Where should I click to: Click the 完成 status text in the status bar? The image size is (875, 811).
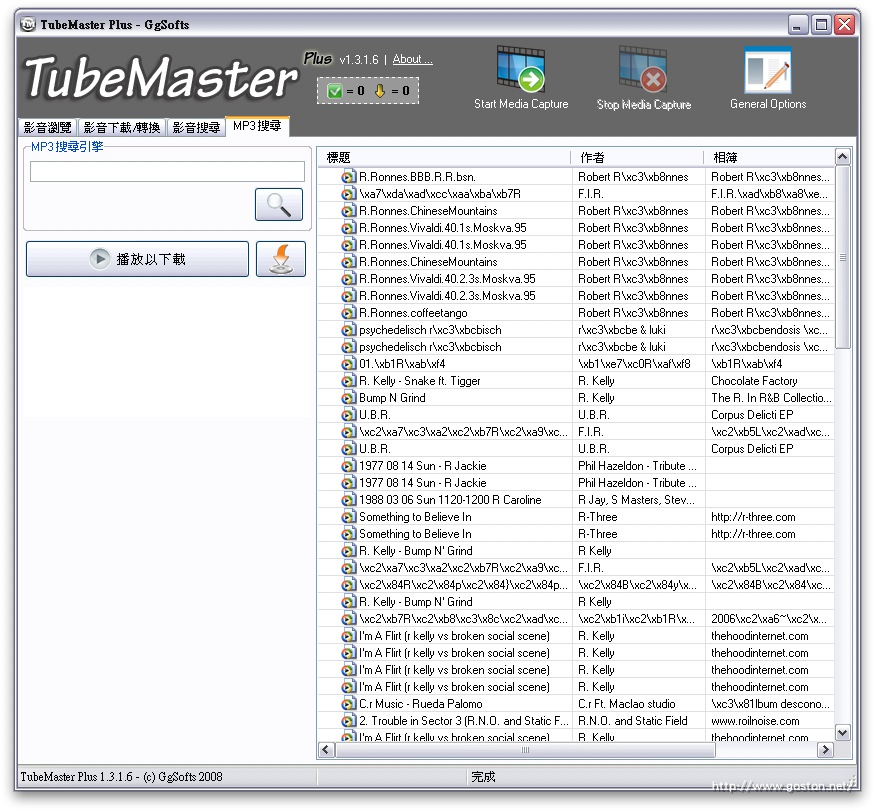click(x=483, y=777)
